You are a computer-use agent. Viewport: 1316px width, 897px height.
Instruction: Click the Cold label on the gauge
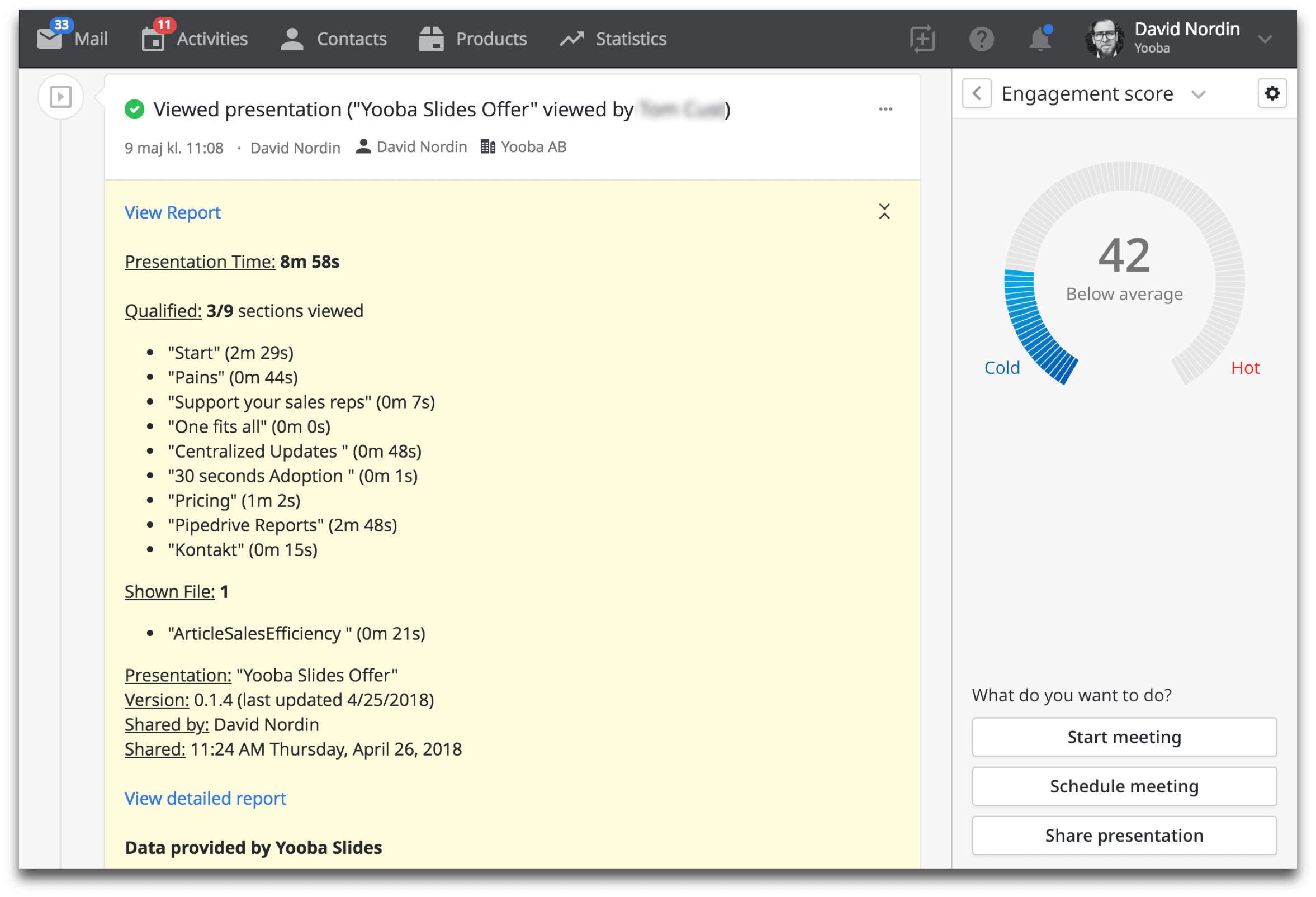pyautogui.click(x=1002, y=368)
